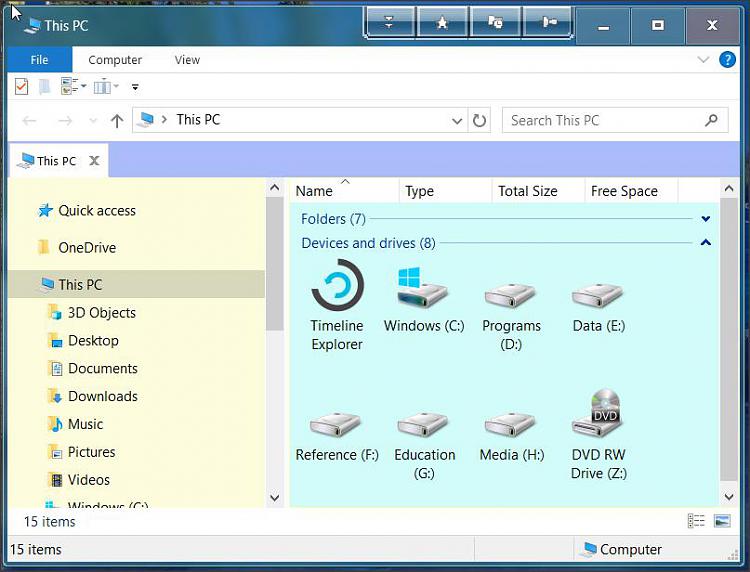
Task: Click the star favorites titlebar button
Action: (x=442, y=22)
